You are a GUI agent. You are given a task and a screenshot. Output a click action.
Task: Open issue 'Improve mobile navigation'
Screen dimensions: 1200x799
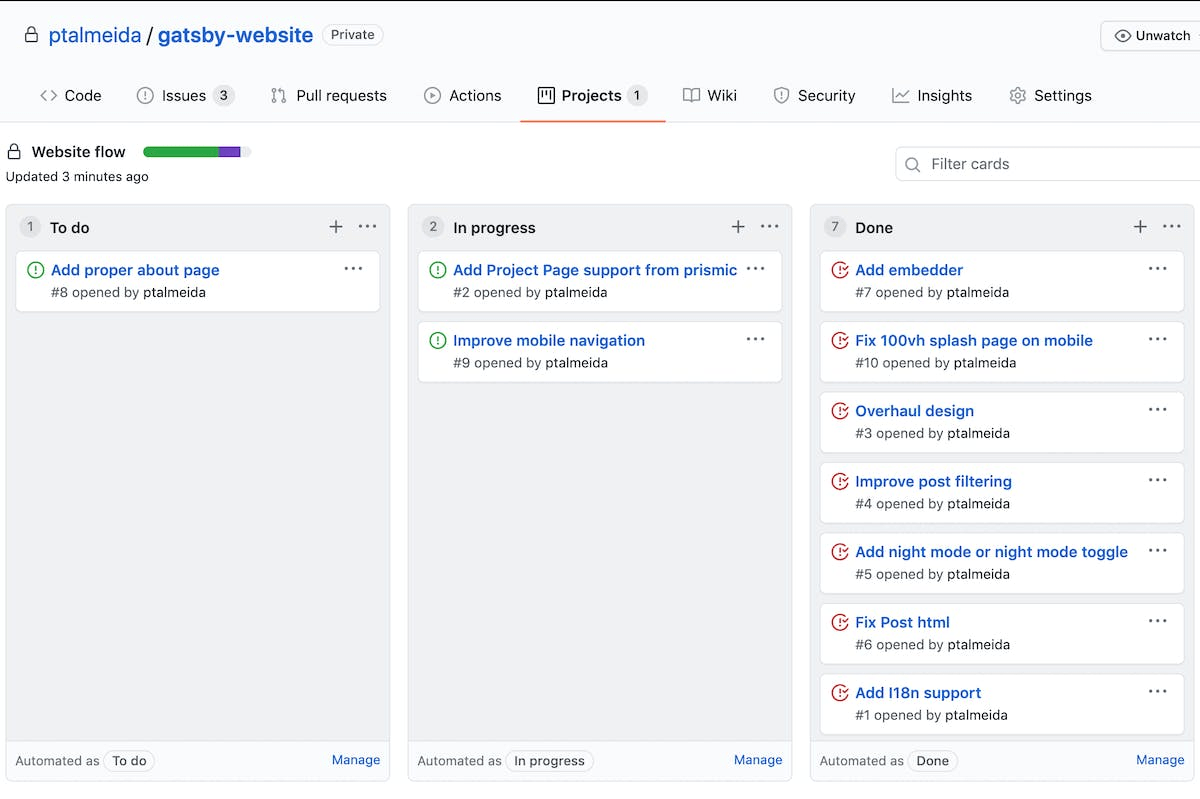pyautogui.click(x=549, y=340)
